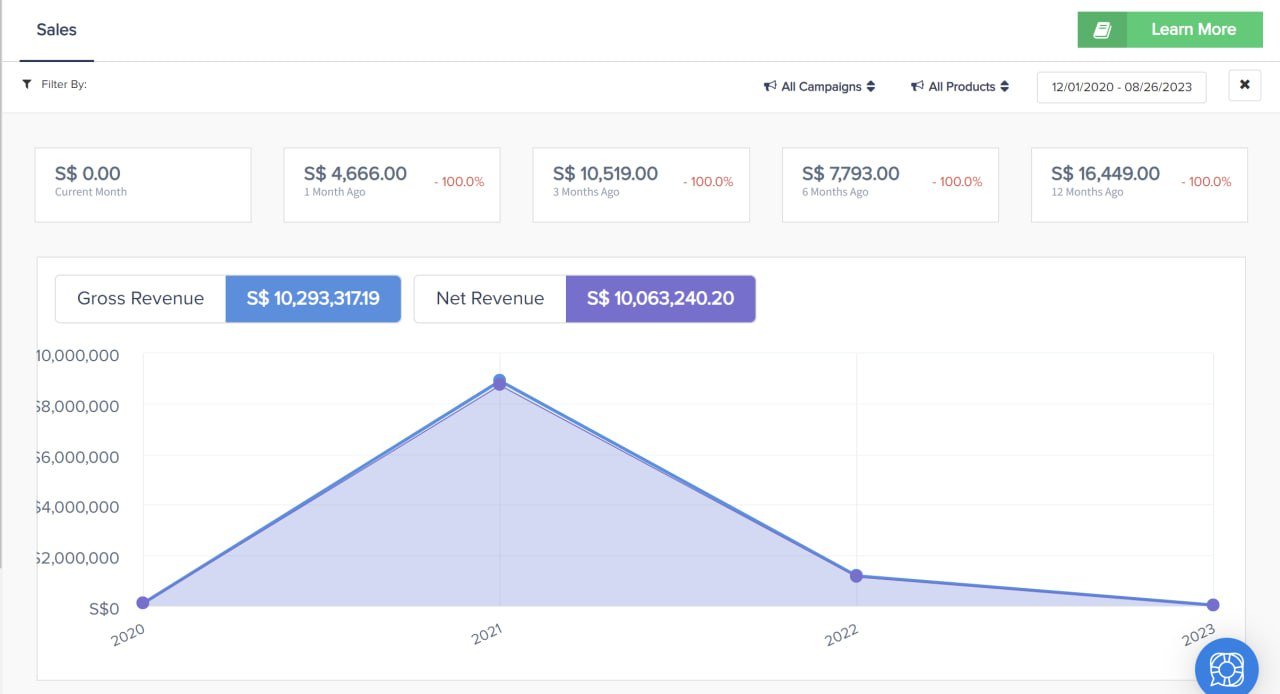
Task: Open the All Products dropdown
Action: coord(960,86)
